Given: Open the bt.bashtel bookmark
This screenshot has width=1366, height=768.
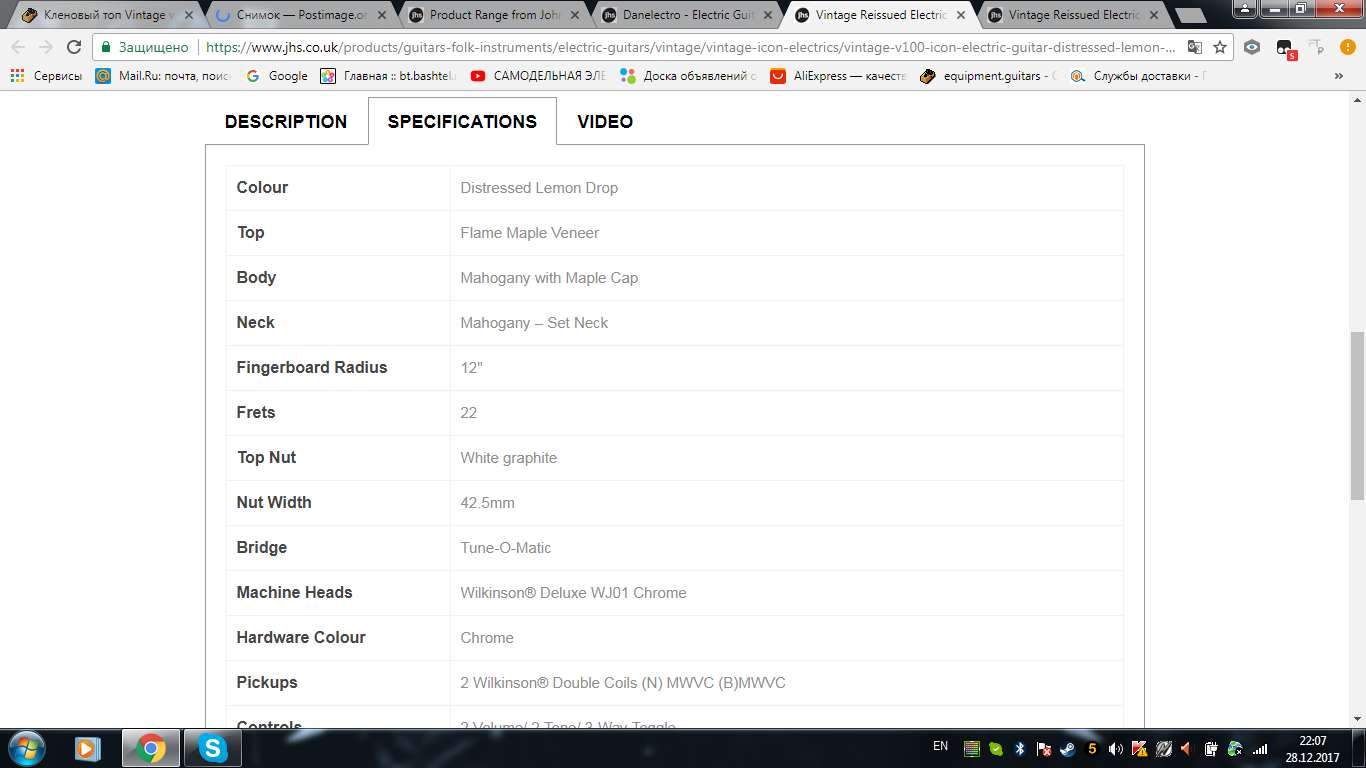Looking at the screenshot, I should coord(388,76).
